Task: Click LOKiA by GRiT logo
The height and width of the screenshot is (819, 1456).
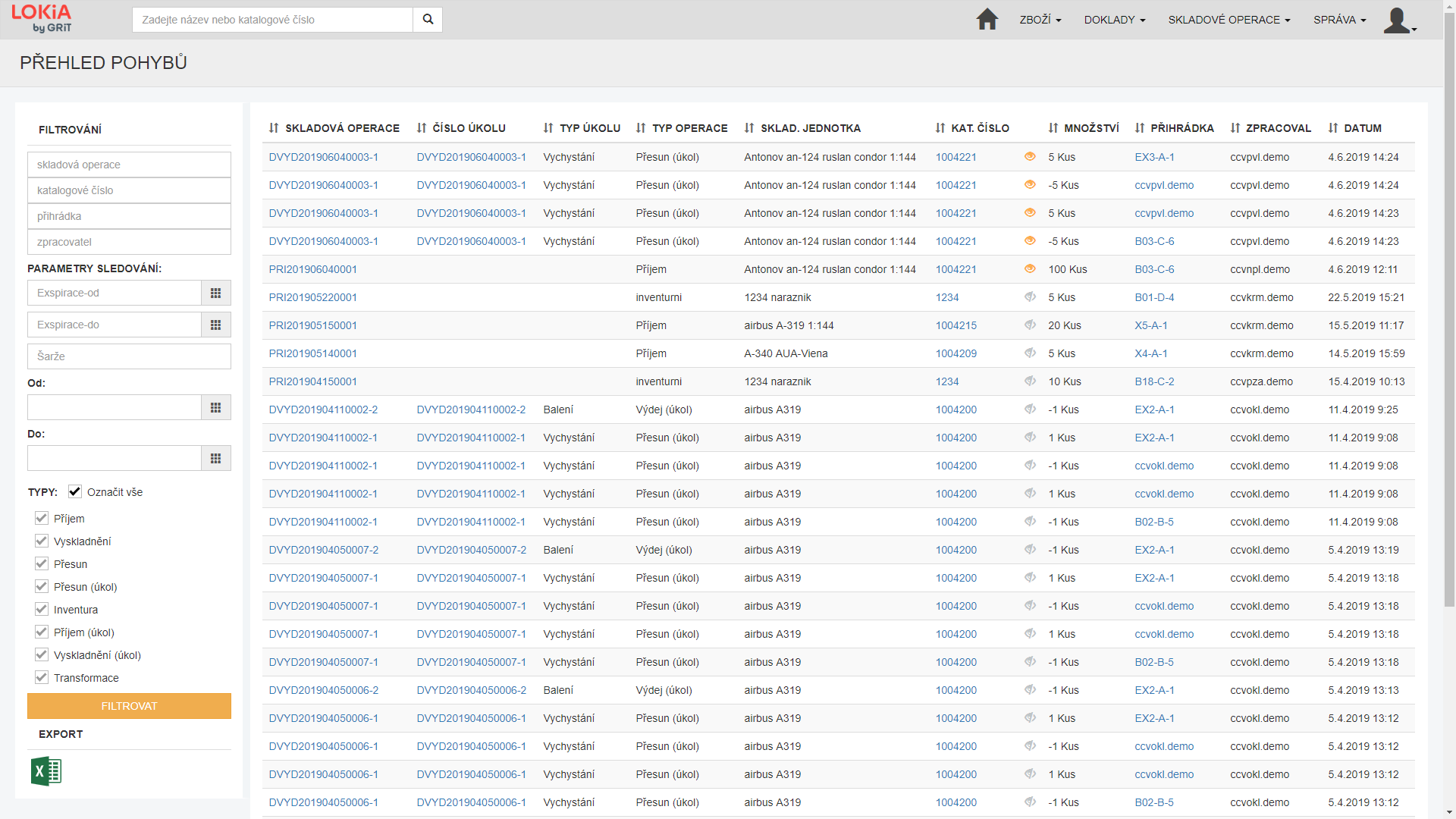Action: click(42, 19)
